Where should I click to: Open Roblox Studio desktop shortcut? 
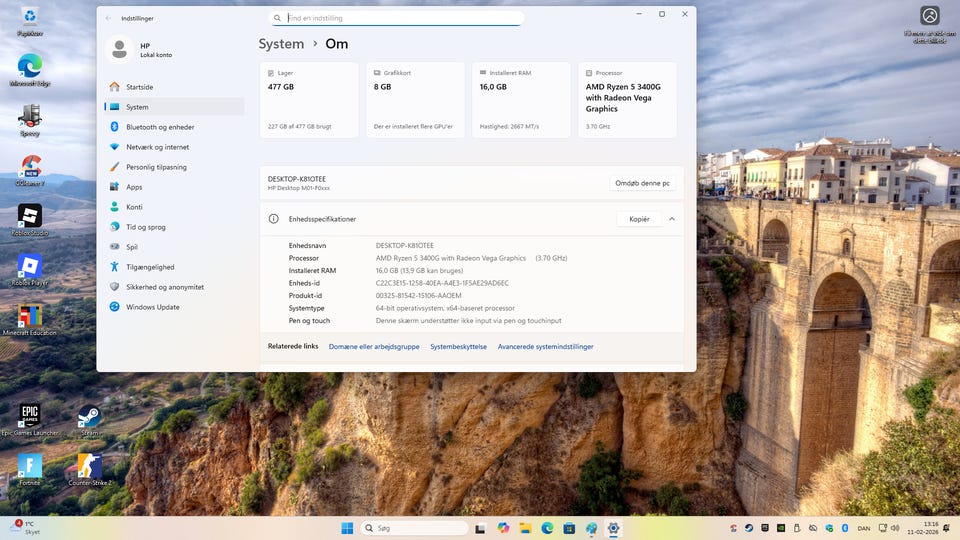(30, 216)
